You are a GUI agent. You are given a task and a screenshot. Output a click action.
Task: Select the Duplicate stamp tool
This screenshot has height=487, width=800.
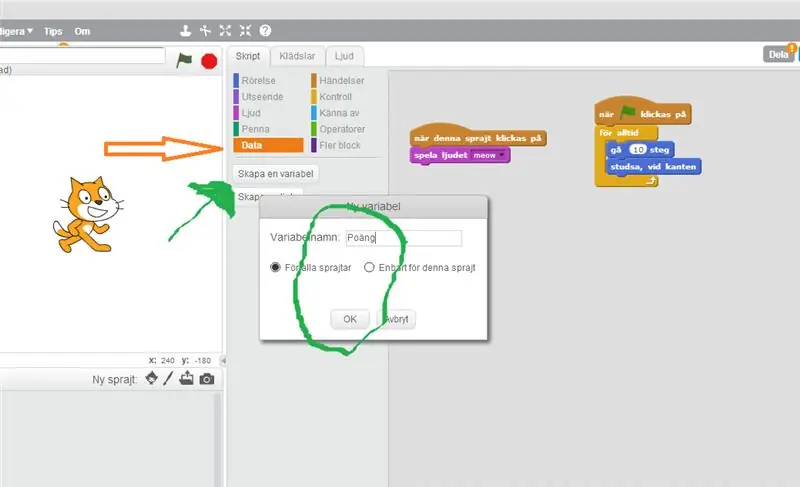pyautogui.click(x=185, y=31)
